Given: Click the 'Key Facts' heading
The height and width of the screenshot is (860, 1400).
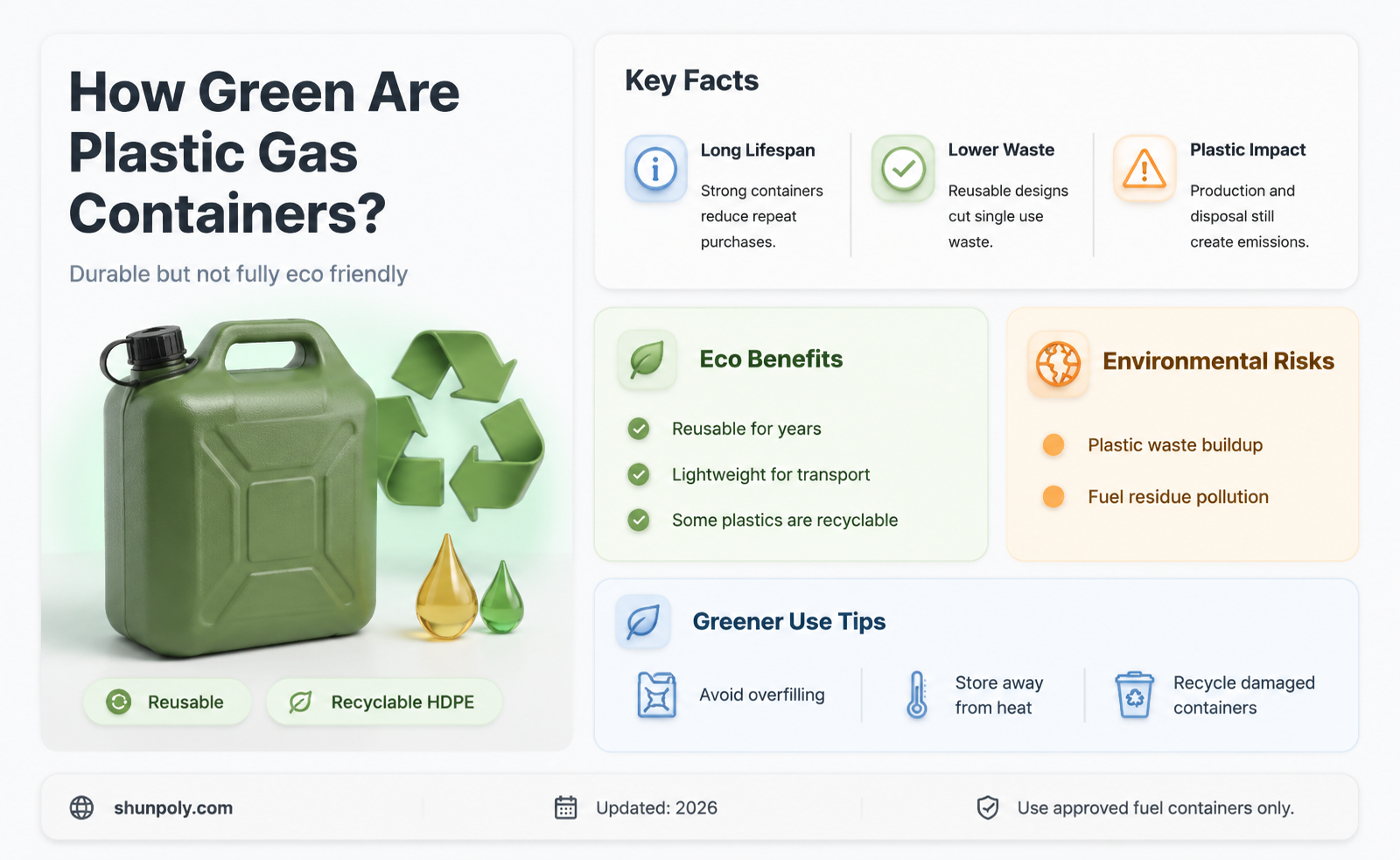Looking at the screenshot, I should tap(691, 80).
